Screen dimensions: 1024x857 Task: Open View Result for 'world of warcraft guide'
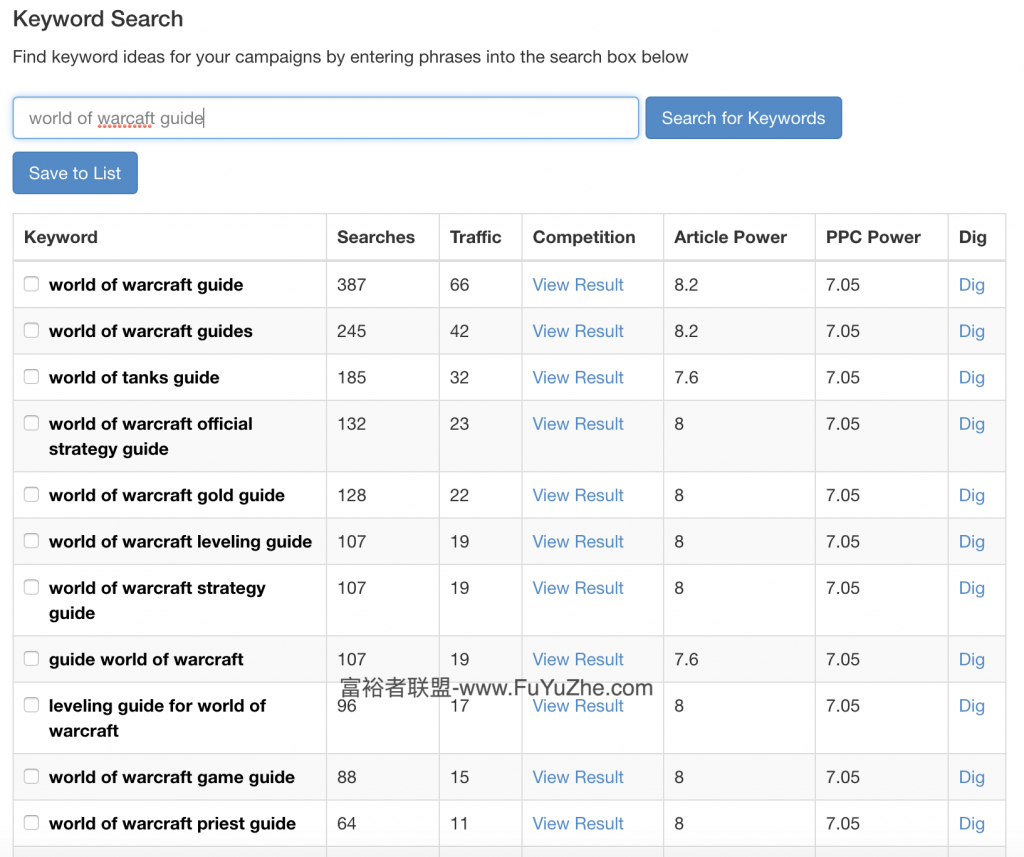(x=578, y=285)
